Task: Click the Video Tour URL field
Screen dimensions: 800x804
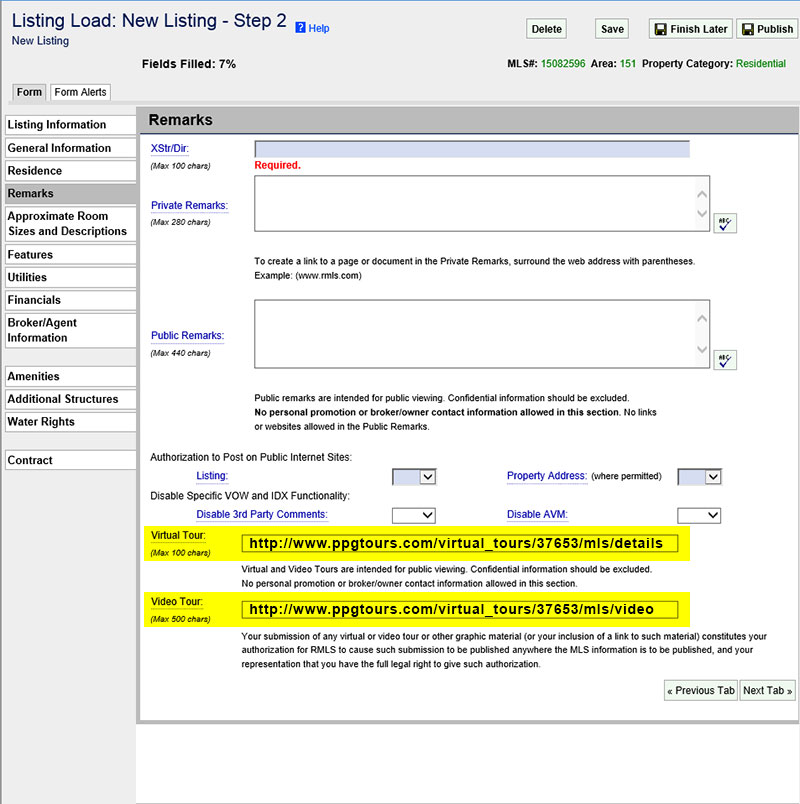Action: (x=460, y=609)
